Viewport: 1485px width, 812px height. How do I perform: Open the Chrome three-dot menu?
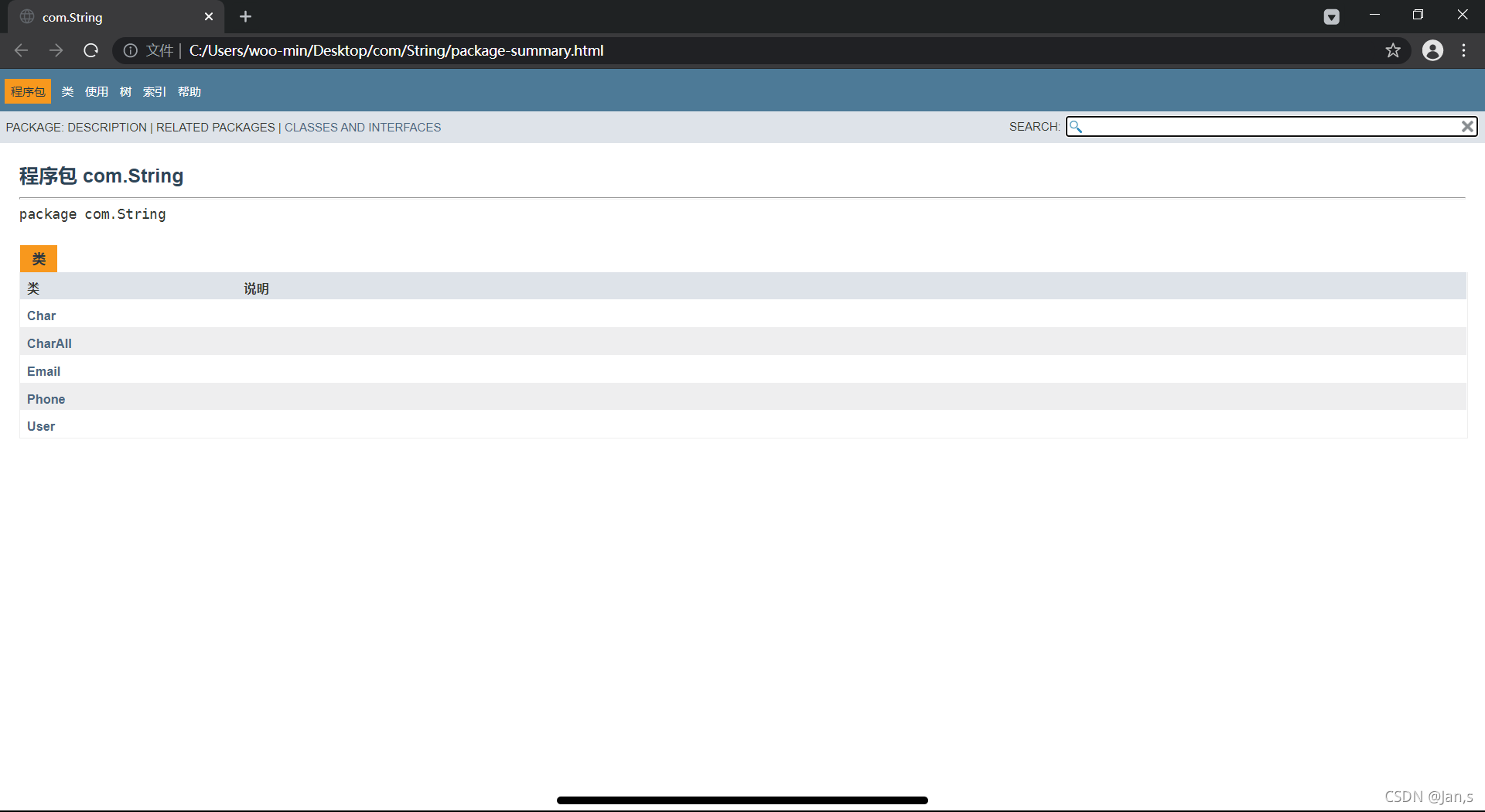[1463, 50]
